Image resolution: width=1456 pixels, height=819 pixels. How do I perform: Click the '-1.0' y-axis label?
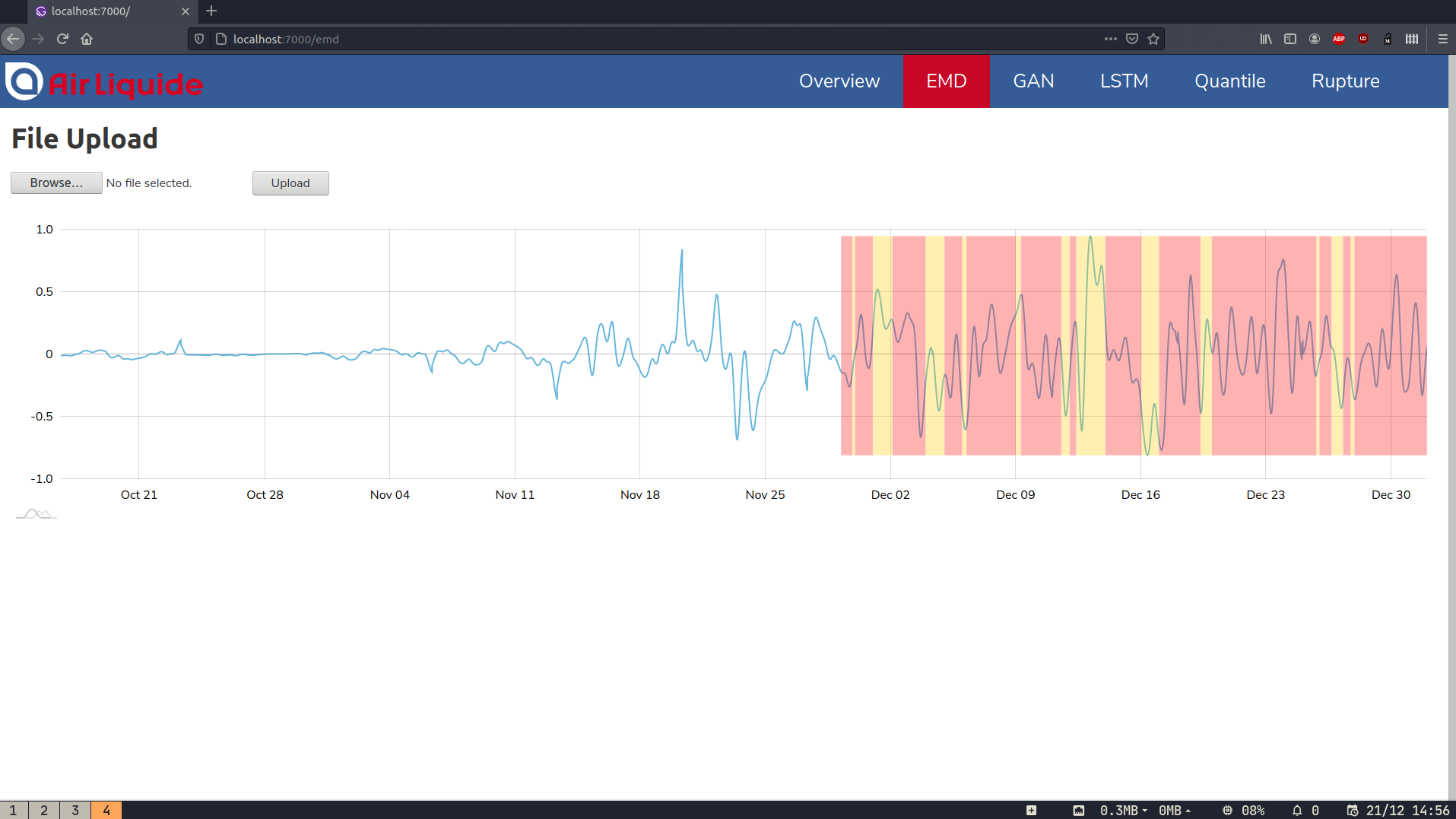(42, 478)
